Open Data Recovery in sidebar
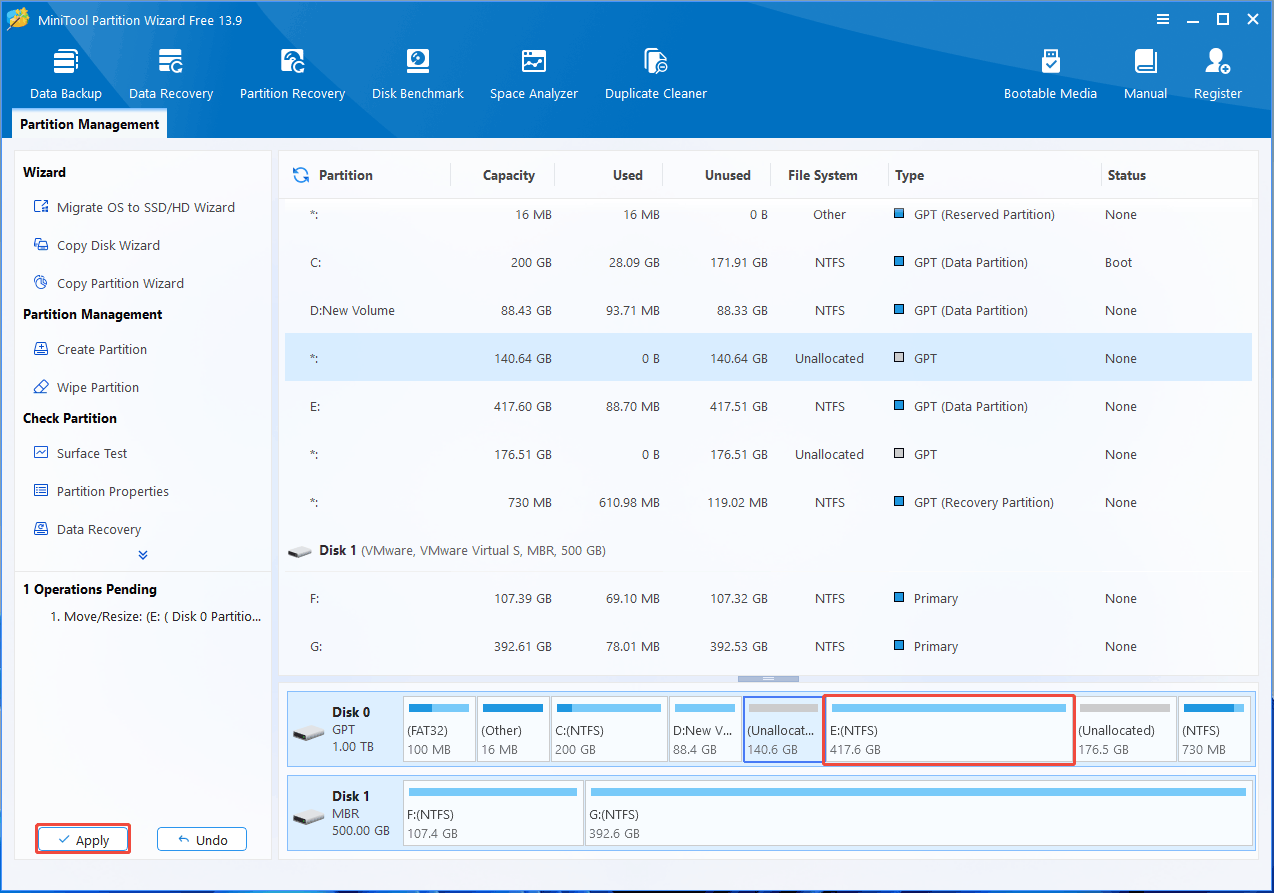 point(87,530)
